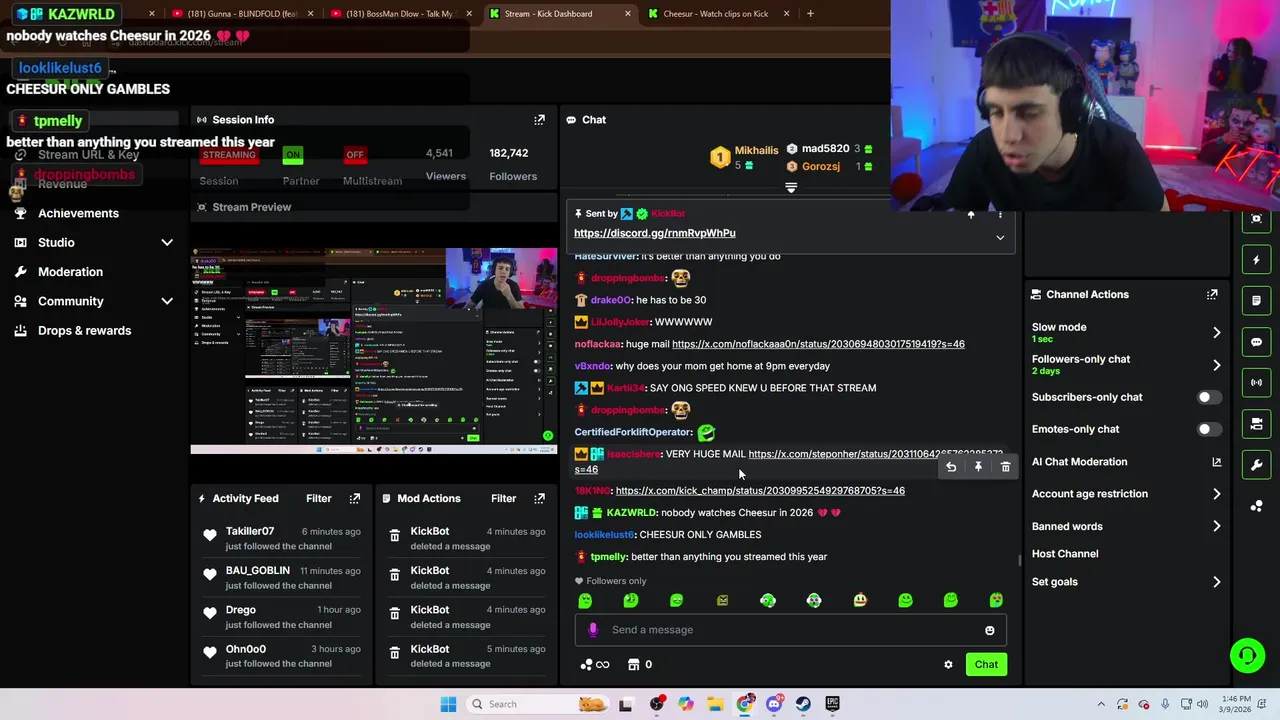Click the lightning bolt quick actions icon
The width and height of the screenshot is (1280, 720).
1257,260
